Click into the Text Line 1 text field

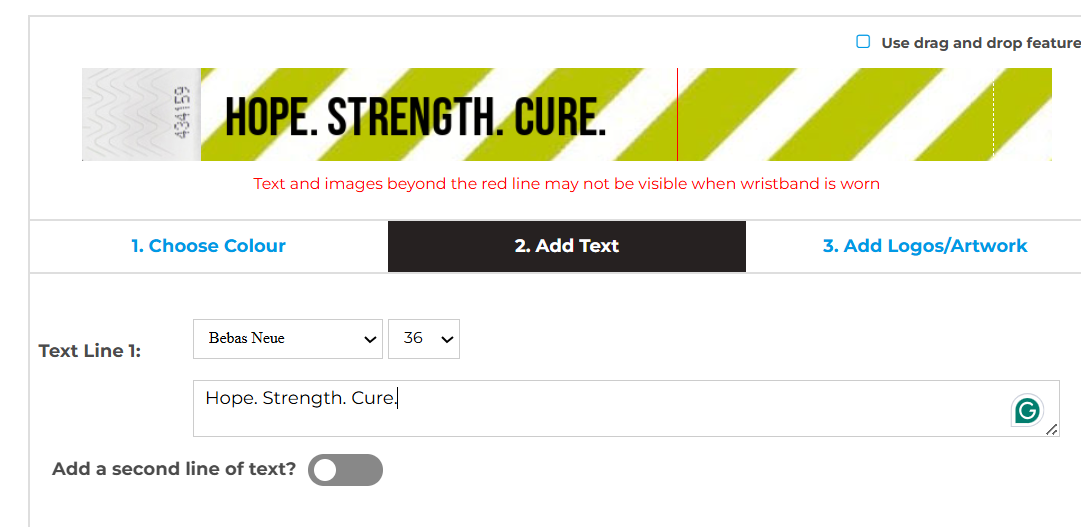click(x=600, y=408)
